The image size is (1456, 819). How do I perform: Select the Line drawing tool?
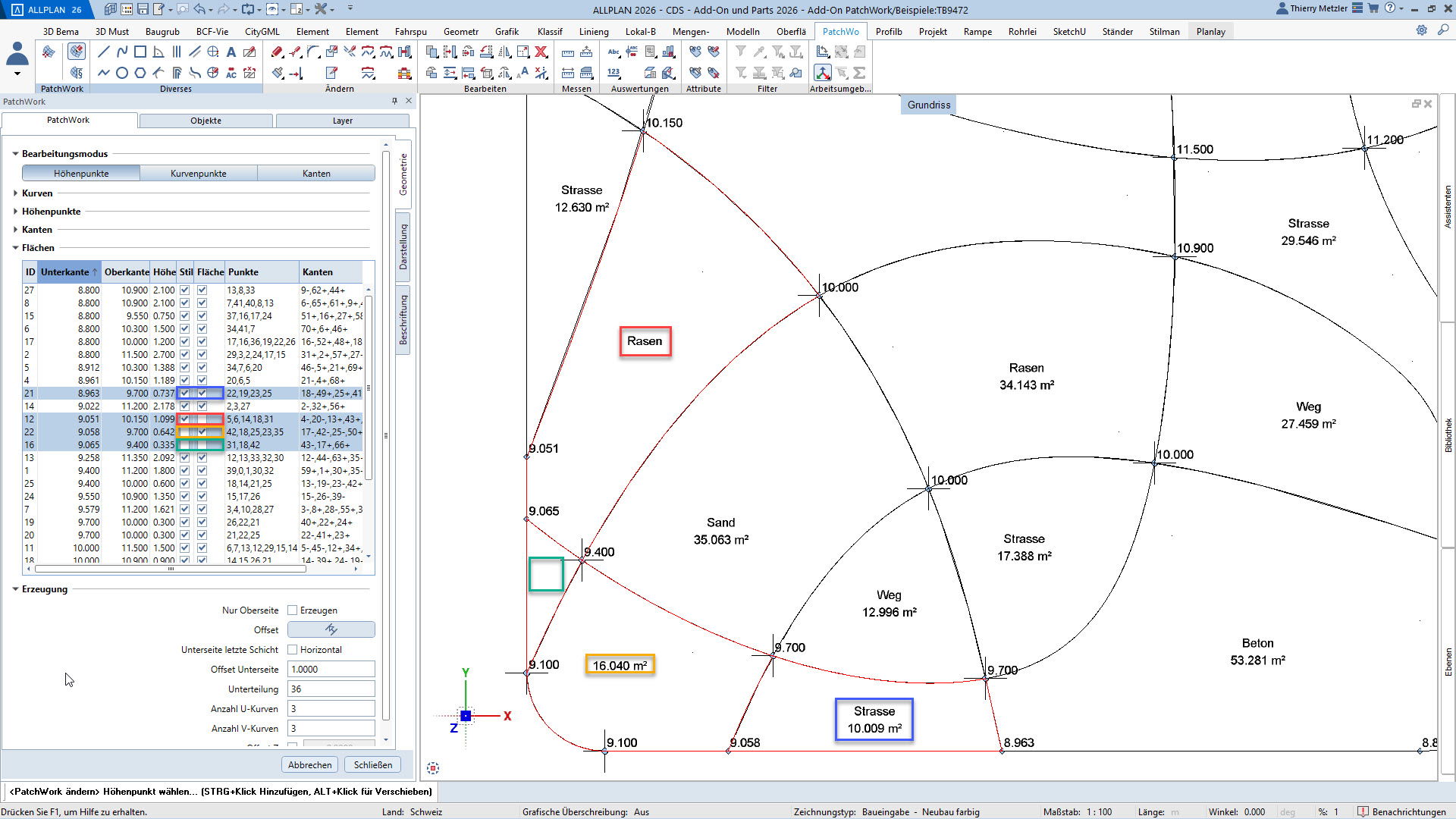pos(104,52)
